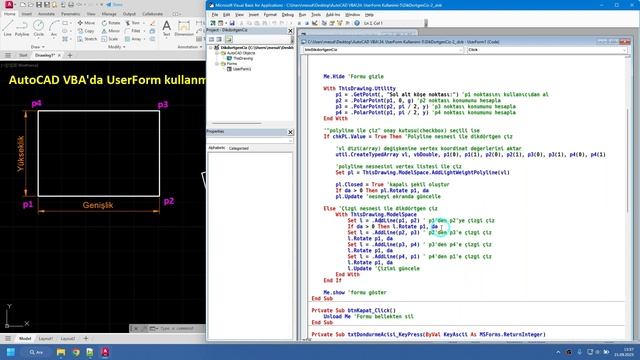This screenshot has width=640, height=360.
Task: Choose the Move command in Modify panel
Action: point(86,23)
